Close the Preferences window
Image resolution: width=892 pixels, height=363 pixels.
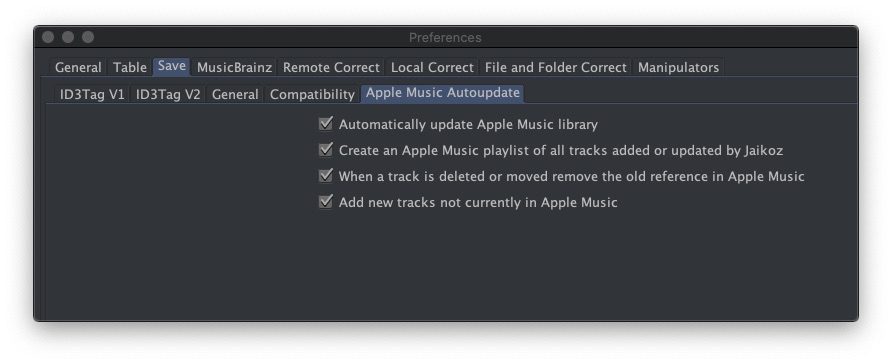pos(48,37)
